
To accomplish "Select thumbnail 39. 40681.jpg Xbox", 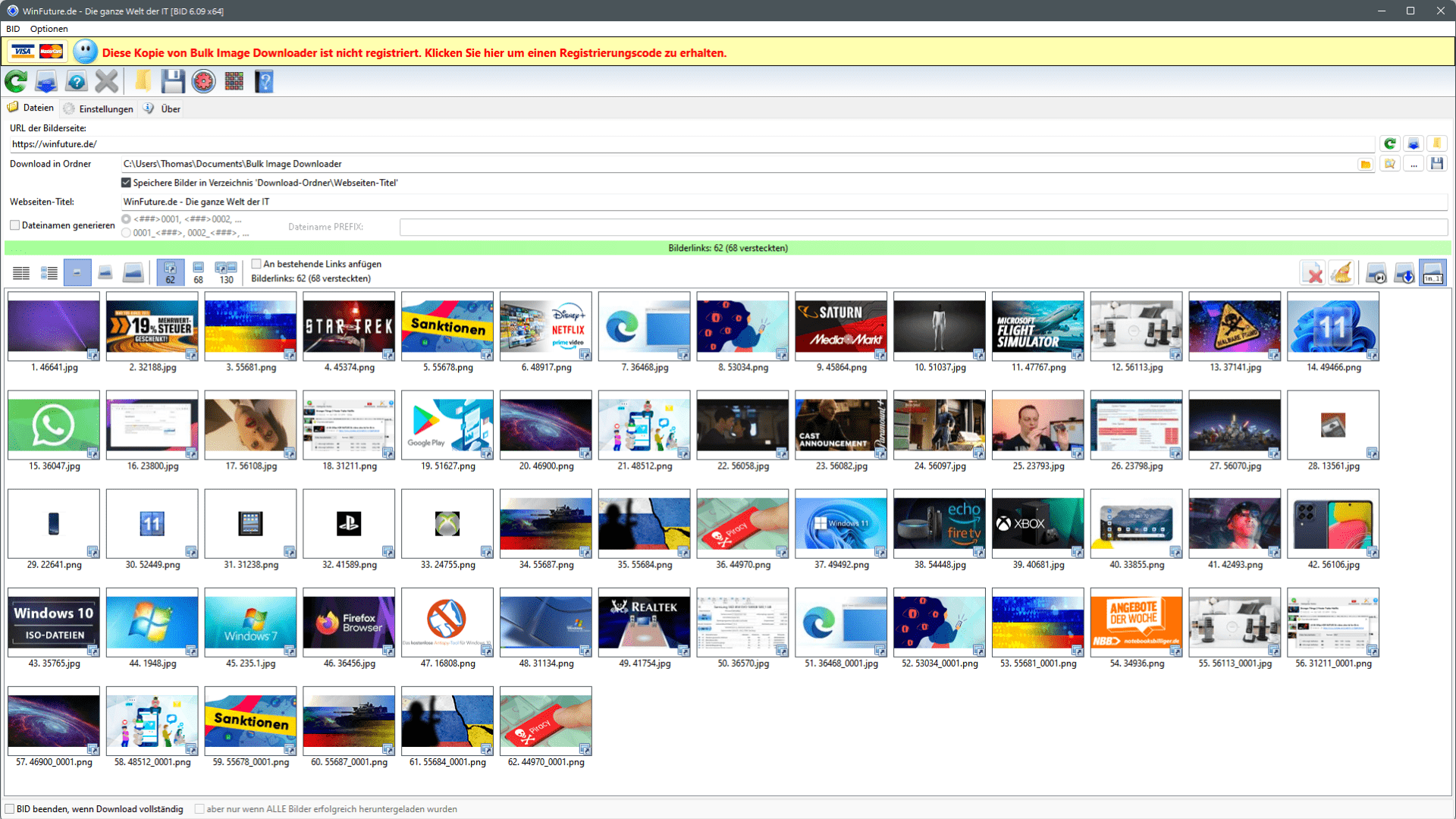I will (x=1038, y=523).
